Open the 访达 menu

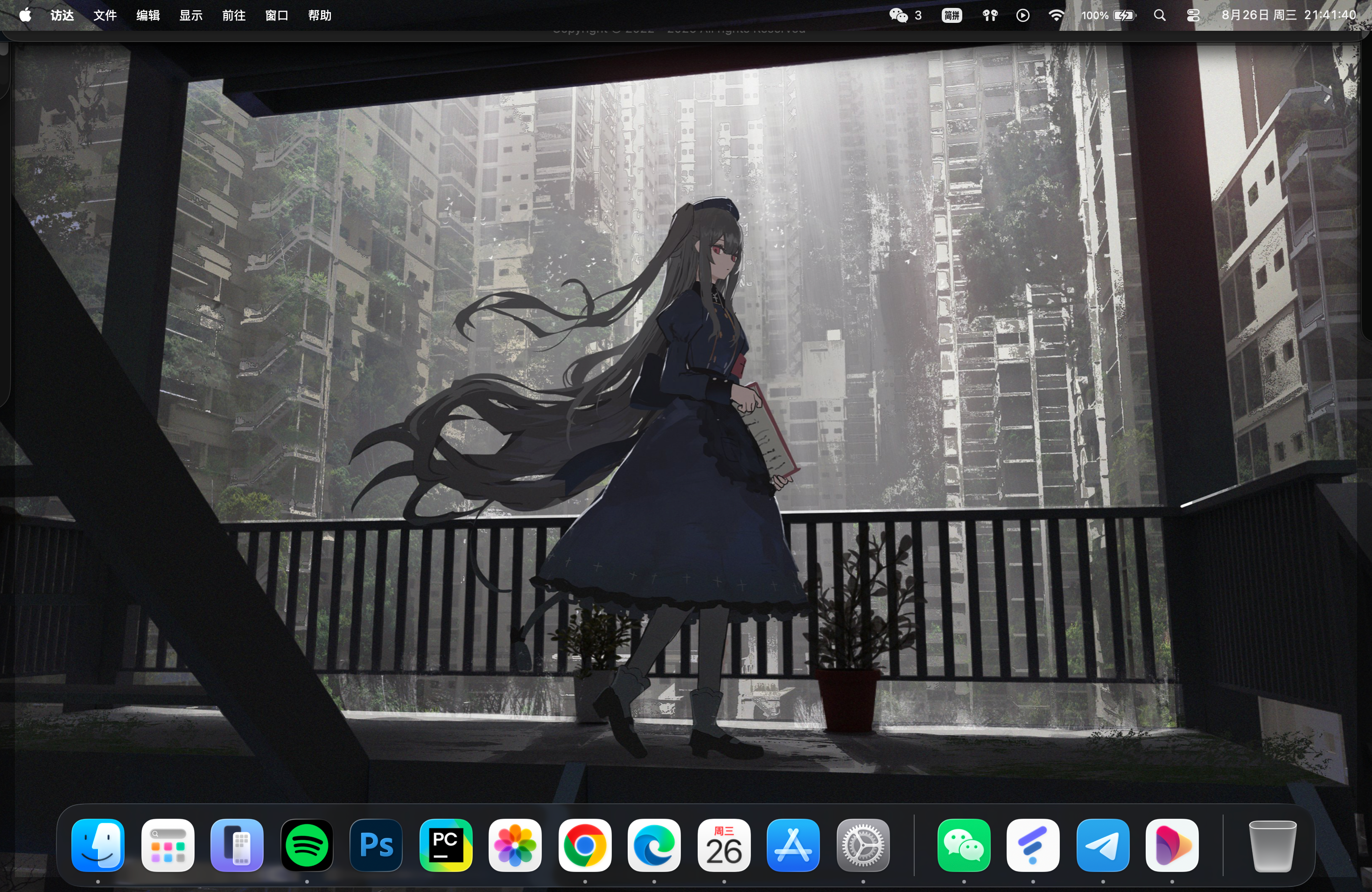tap(62, 15)
